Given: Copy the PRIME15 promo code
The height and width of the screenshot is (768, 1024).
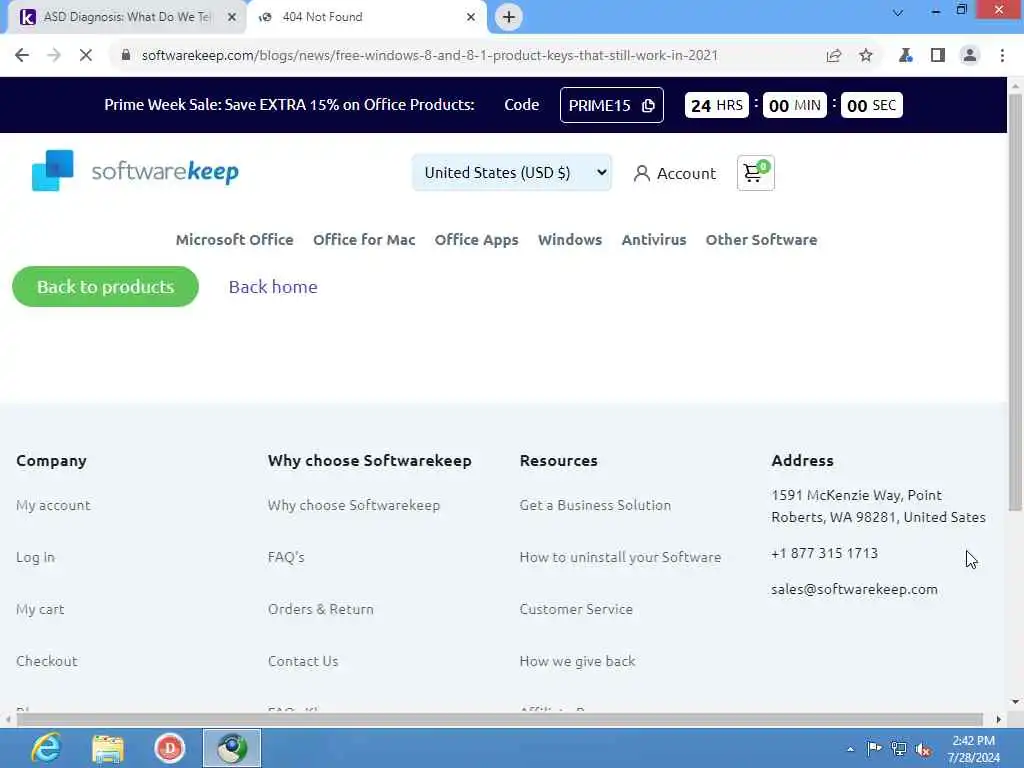Looking at the screenshot, I should 611,105.
